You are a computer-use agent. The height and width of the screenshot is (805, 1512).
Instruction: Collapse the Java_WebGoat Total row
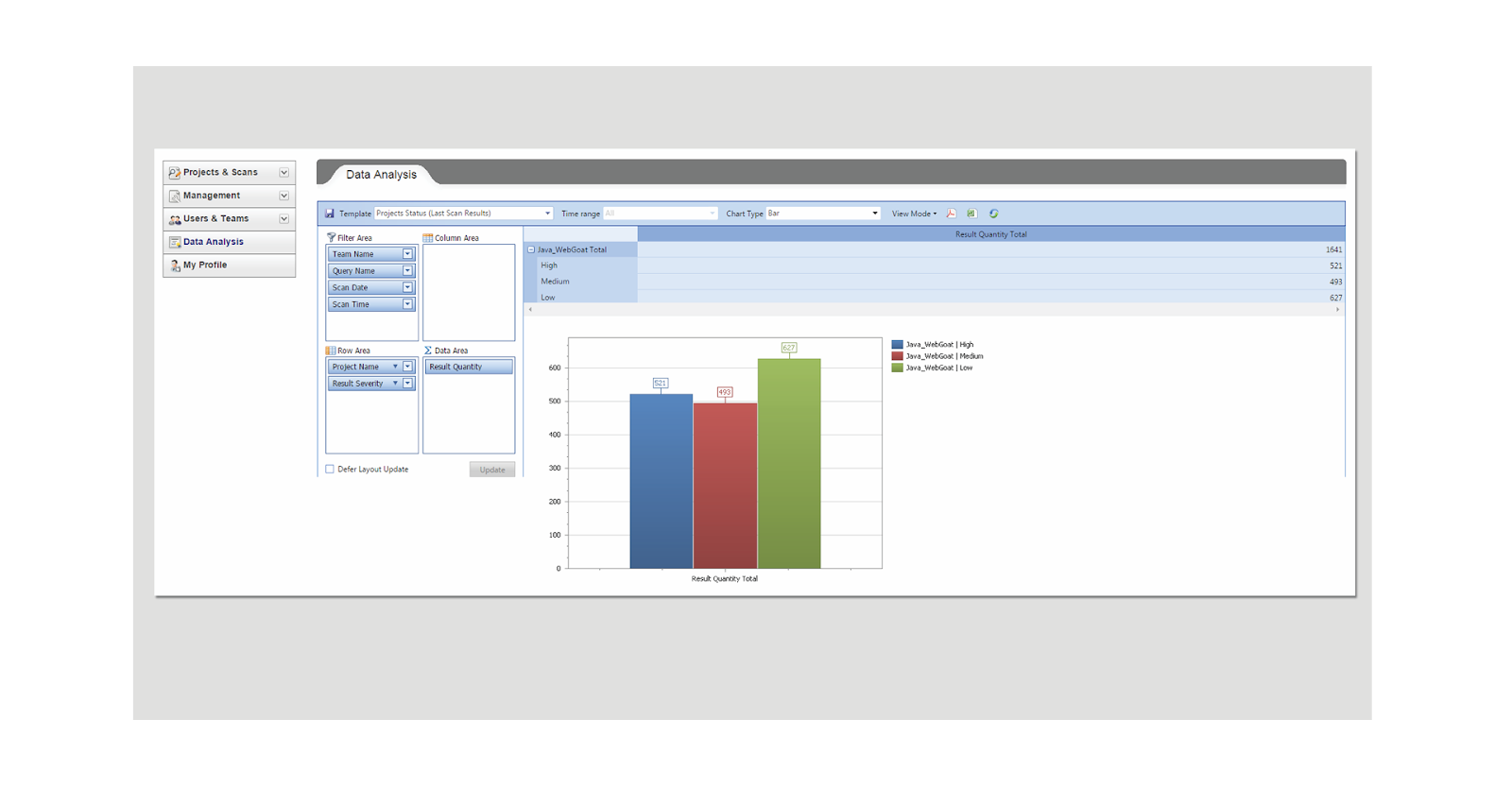(x=531, y=250)
